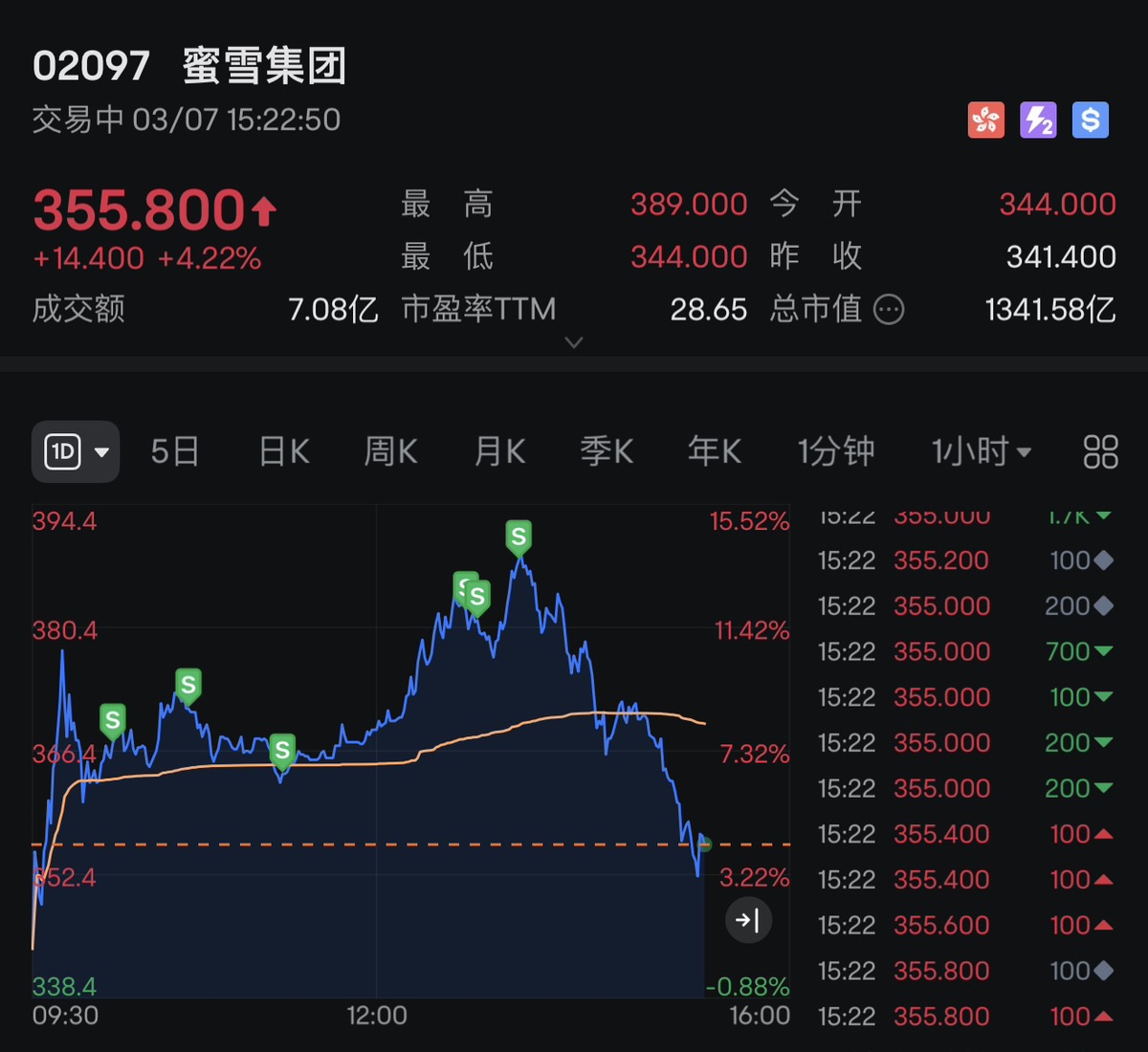1148x1052 pixels.
Task: Tap the 15.52% axis label on chart
Action: (x=749, y=521)
